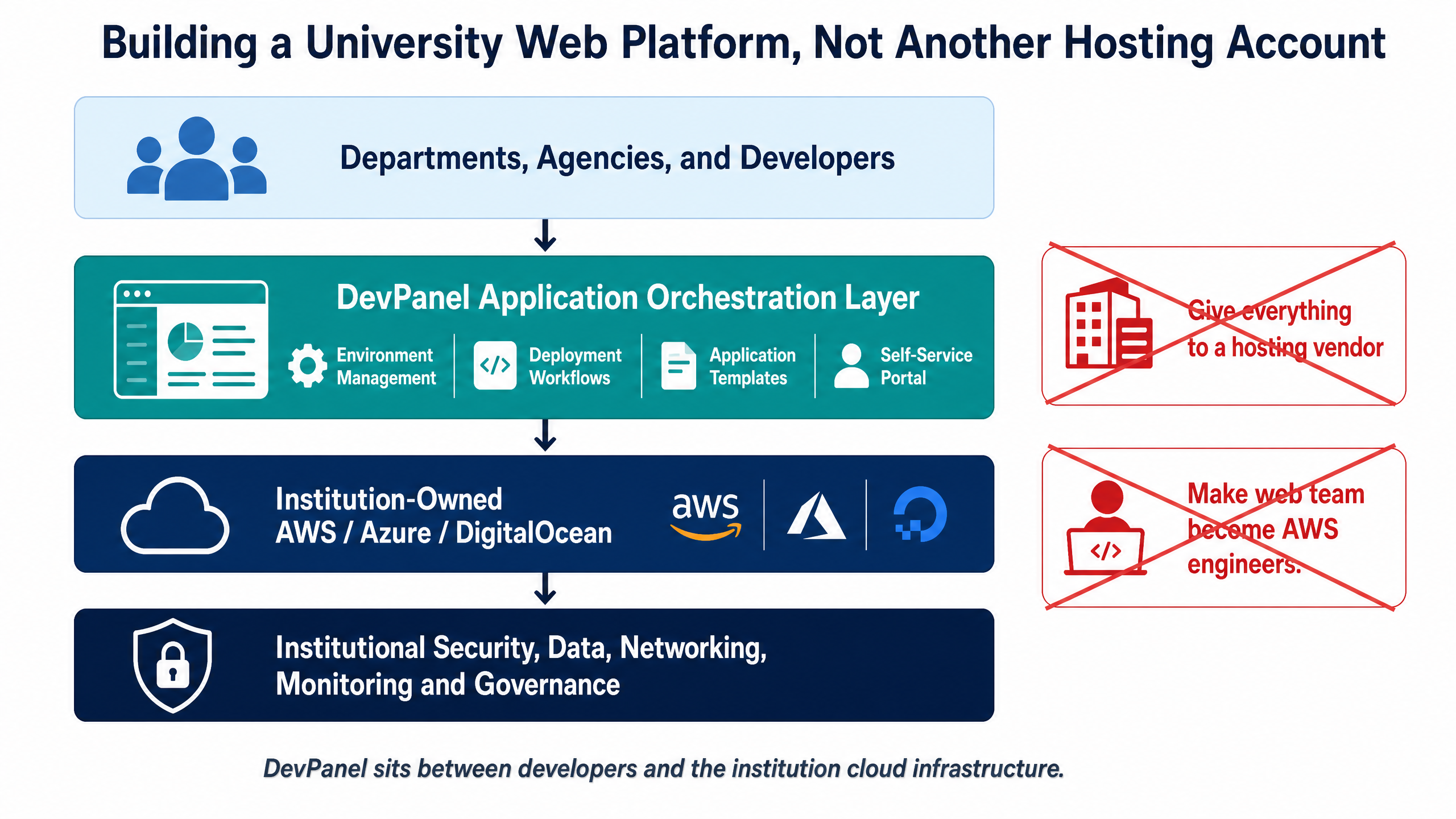Image resolution: width=1456 pixels, height=819 pixels.
Task: Click the 'Deployment Workflows' label
Action: click(575, 366)
